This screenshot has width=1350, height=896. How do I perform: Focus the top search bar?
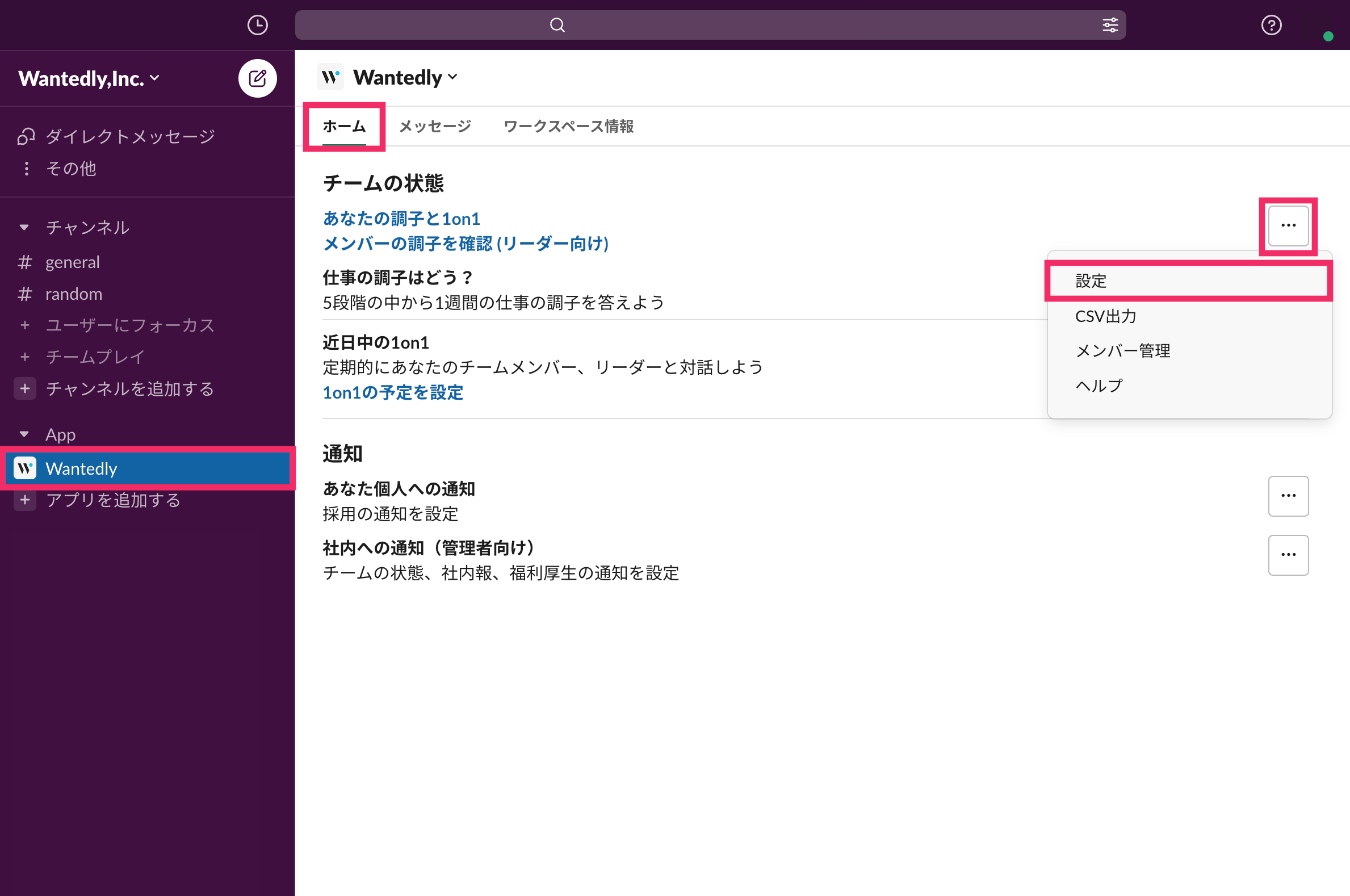pyautogui.click(x=710, y=25)
